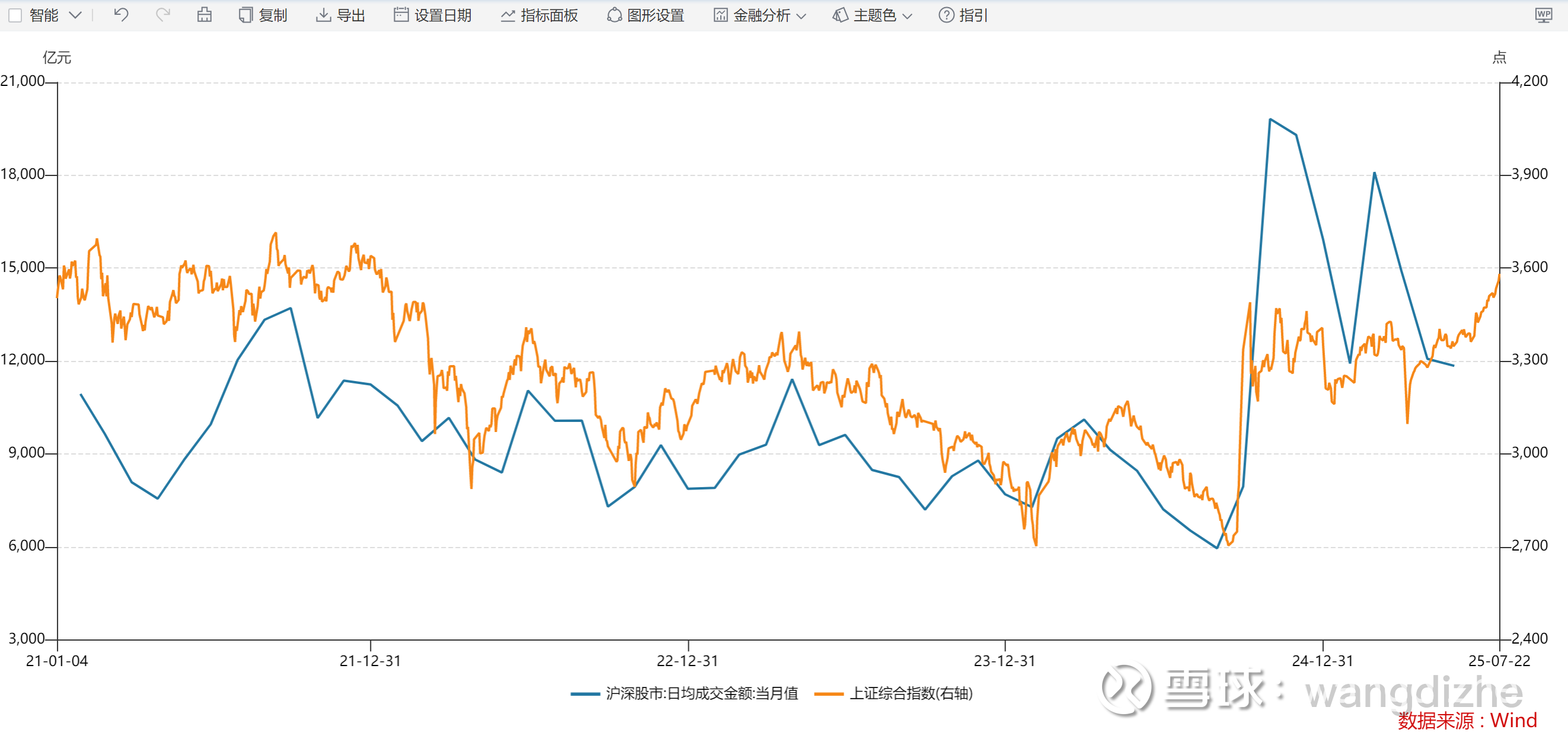Viewport: 1568px width, 739px height.
Task: Open 图形设置 chart settings
Action: point(646,15)
